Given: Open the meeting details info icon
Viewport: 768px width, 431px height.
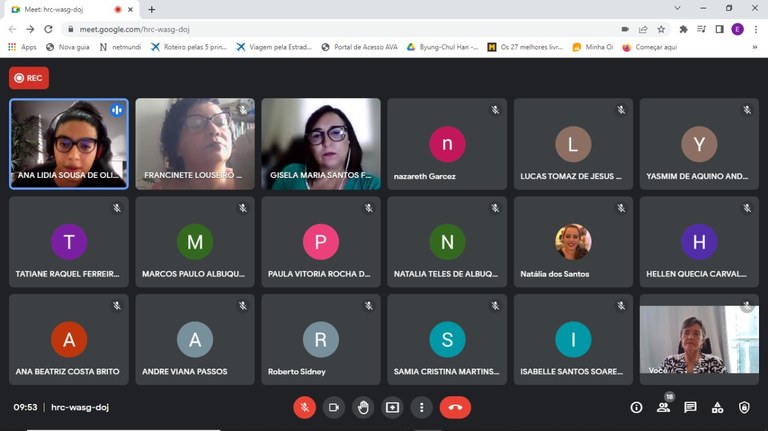Looking at the screenshot, I should click(x=636, y=407).
